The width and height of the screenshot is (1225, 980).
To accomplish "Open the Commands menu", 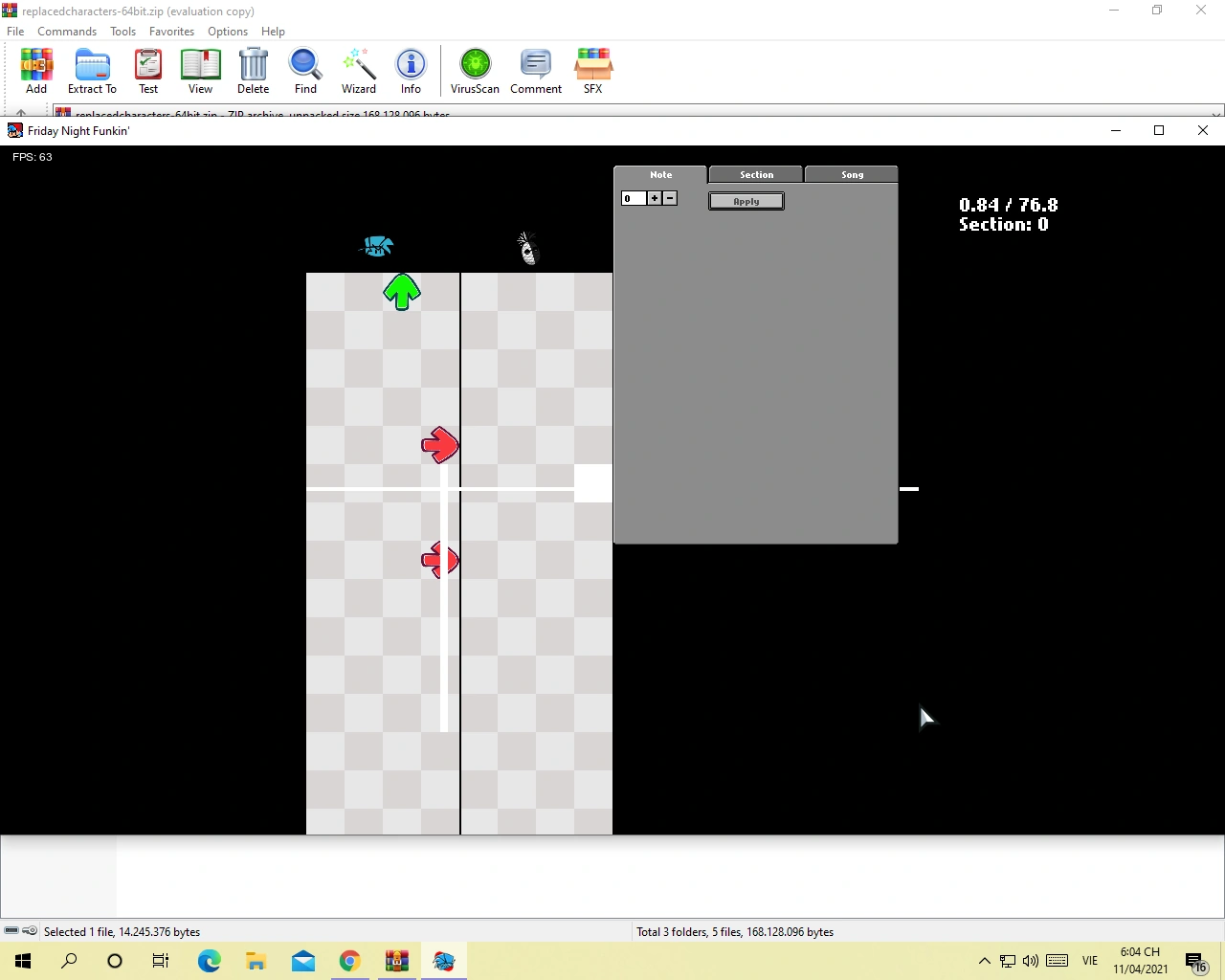I will tap(67, 31).
